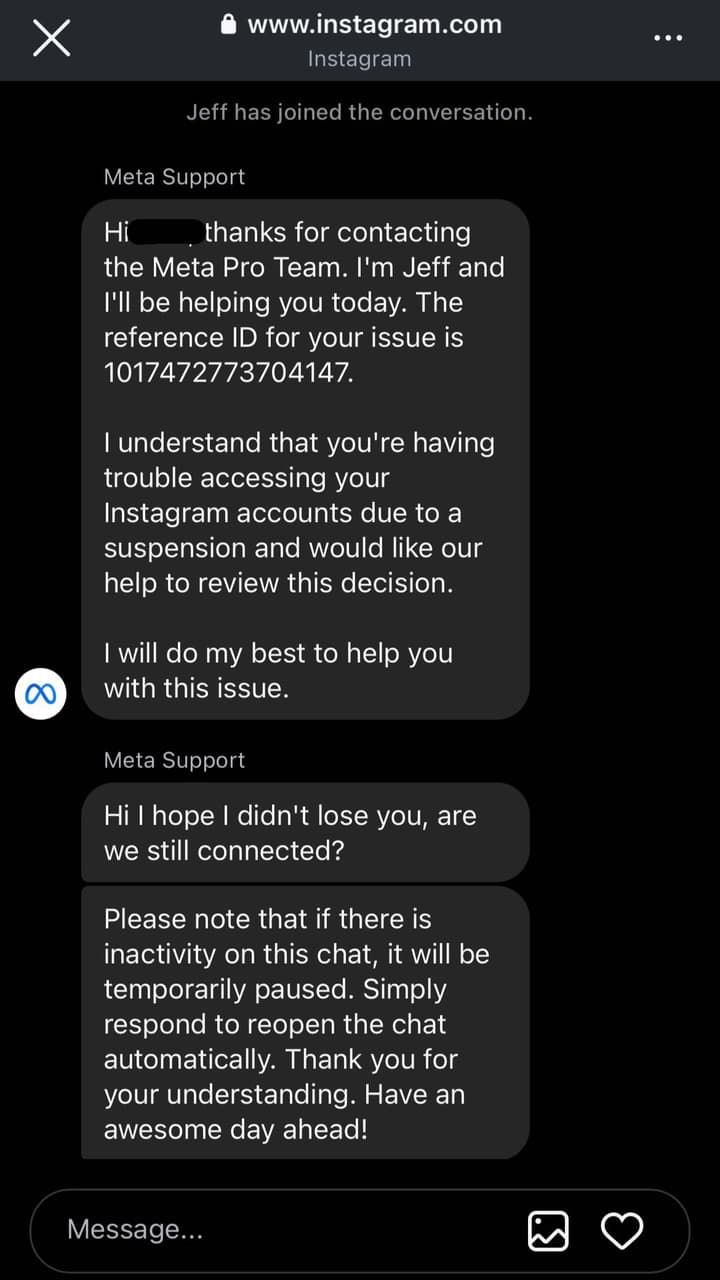Click the Meta Support label above 'Hi I hope'
Screen dimensions: 720x1280
[174, 760]
